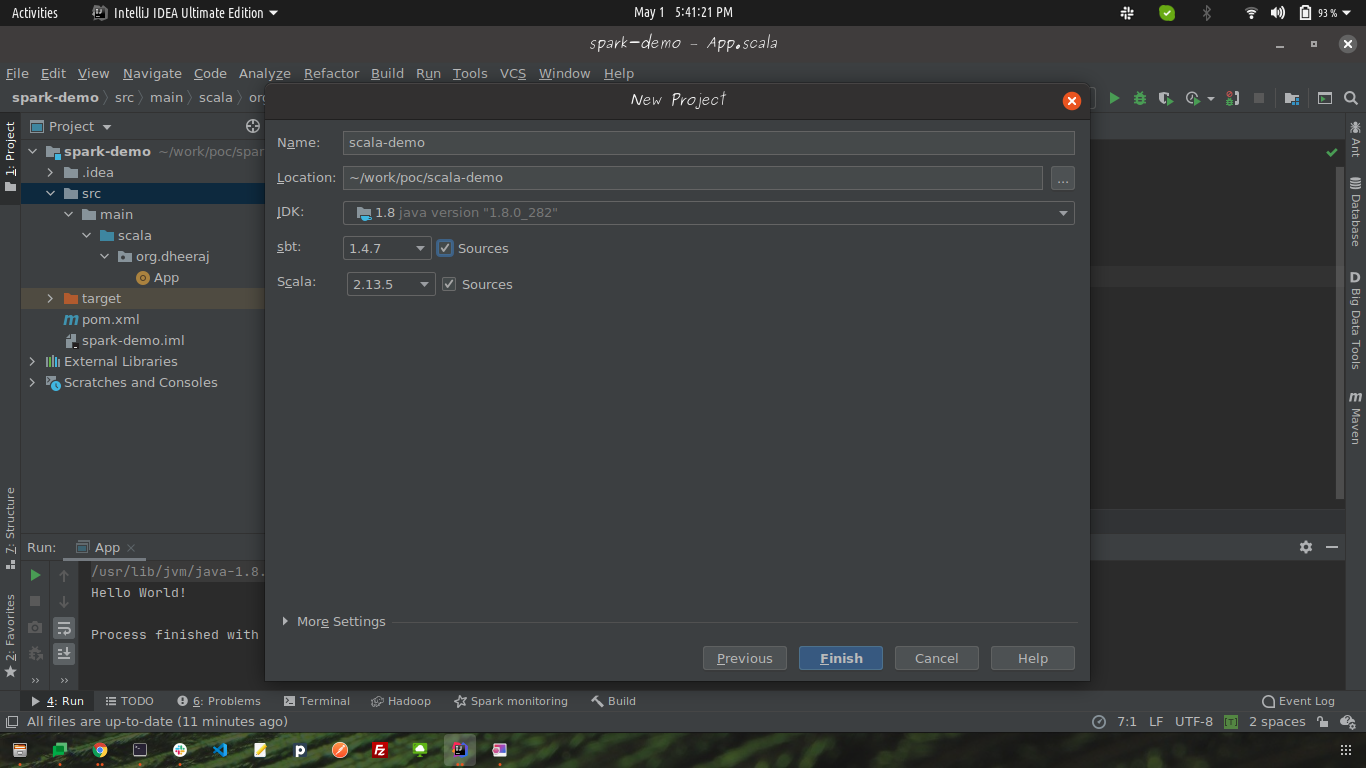This screenshot has width=1366, height=768.
Task: Switch to the Terminal tool tab
Action: (x=317, y=701)
